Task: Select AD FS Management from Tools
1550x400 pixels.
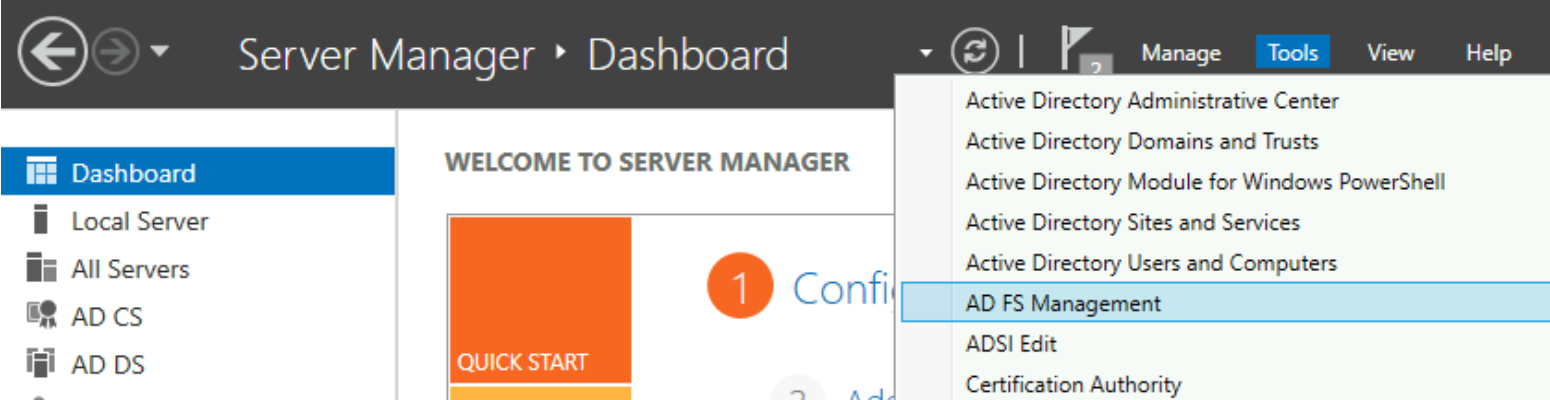Action: pyautogui.click(x=1226, y=303)
